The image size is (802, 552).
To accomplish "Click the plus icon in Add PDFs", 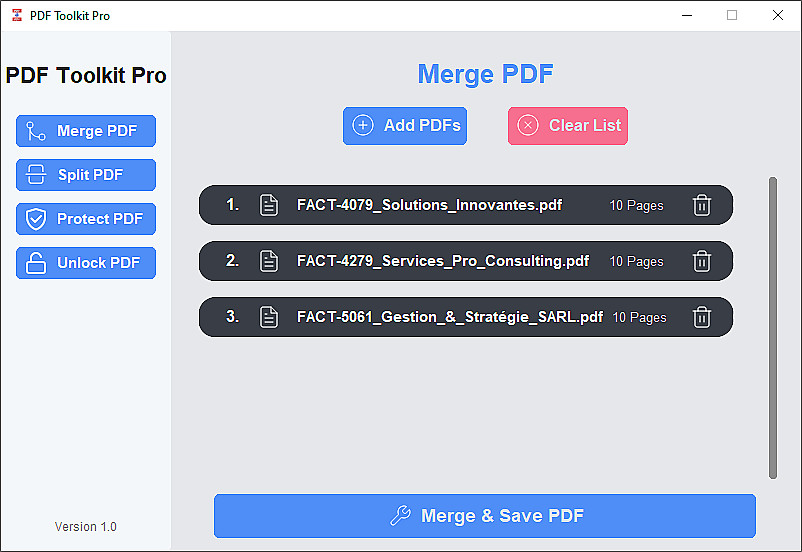I will point(364,126).
